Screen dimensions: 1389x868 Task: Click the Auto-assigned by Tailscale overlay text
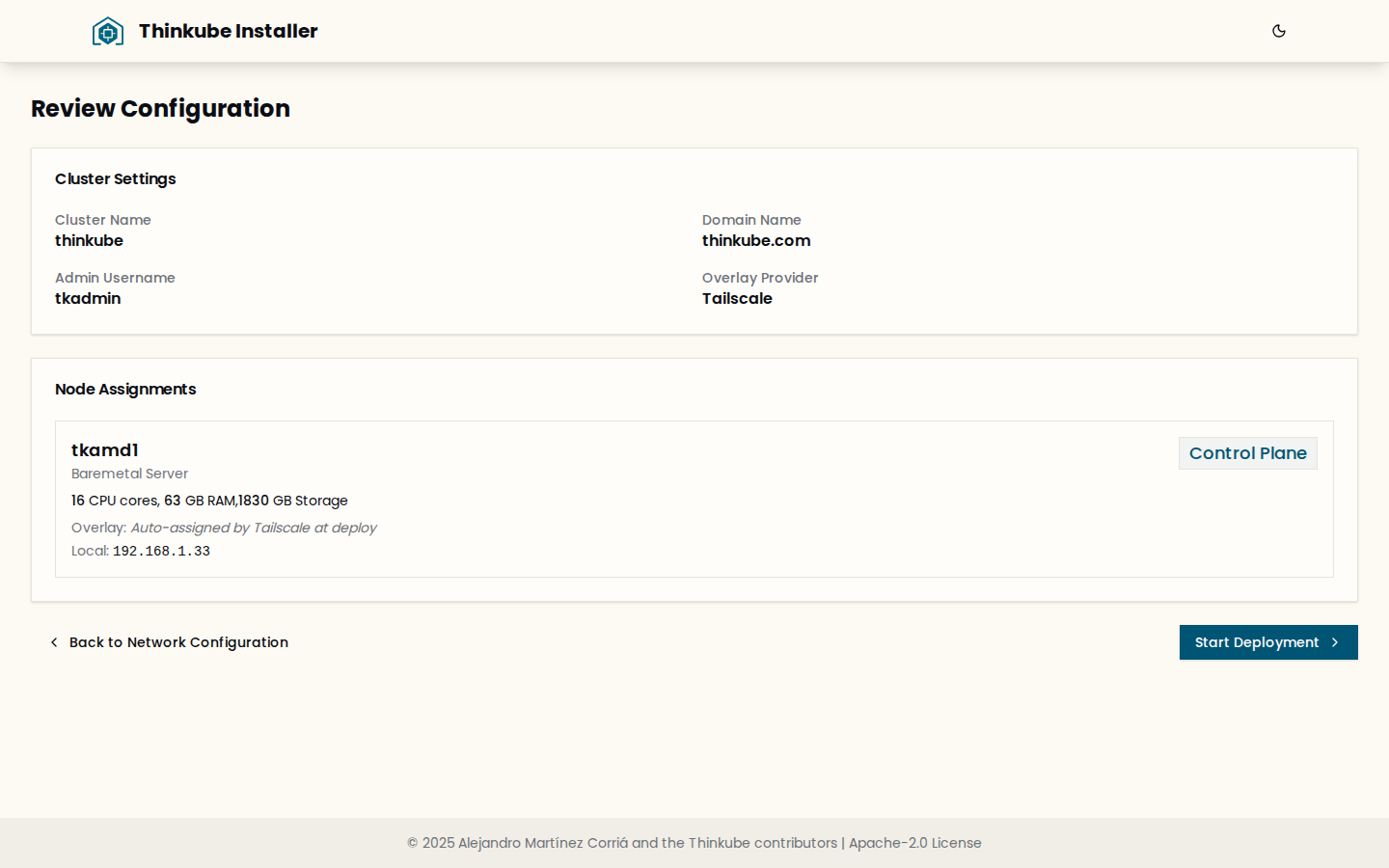[x=254, y=528]
